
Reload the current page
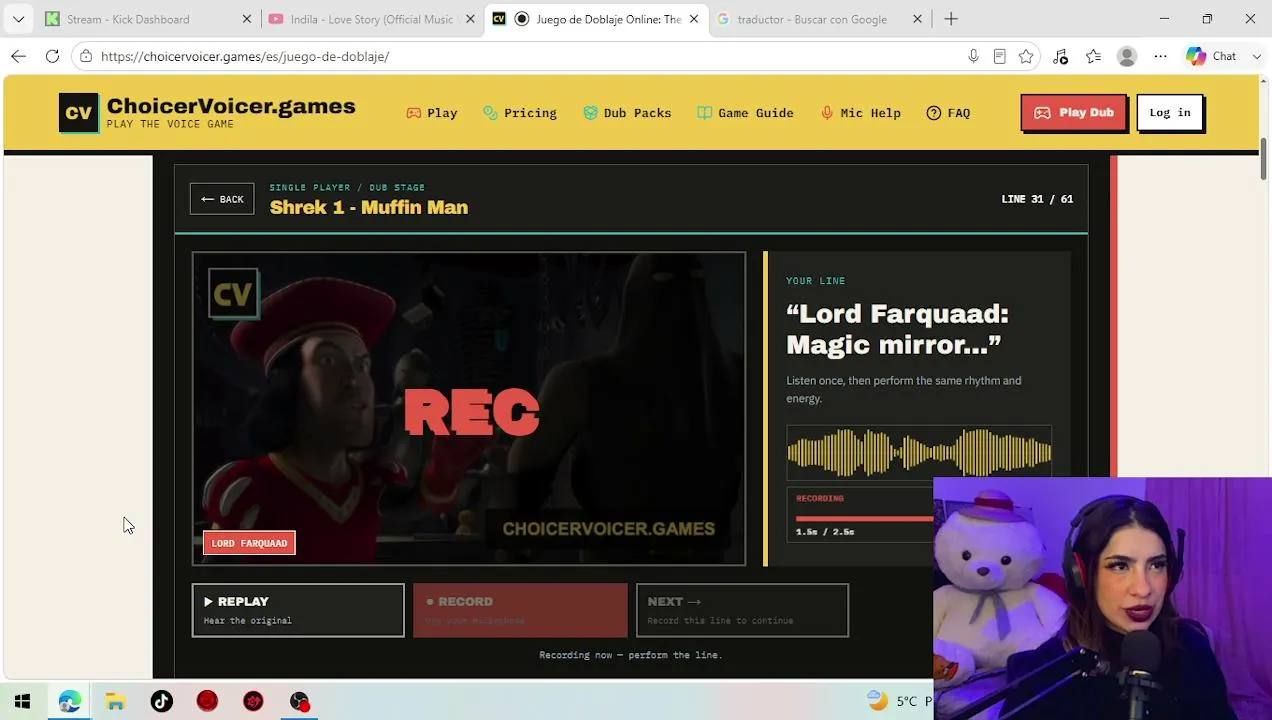click(x=52, y=56)
